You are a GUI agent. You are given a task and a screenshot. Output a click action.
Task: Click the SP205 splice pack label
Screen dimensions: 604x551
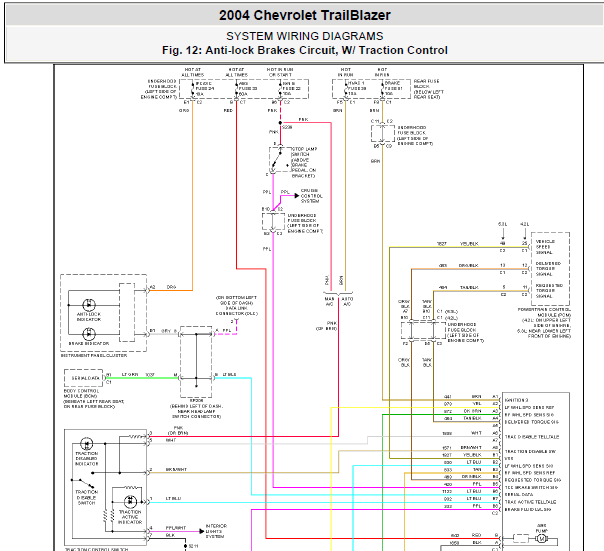point(196,408)
